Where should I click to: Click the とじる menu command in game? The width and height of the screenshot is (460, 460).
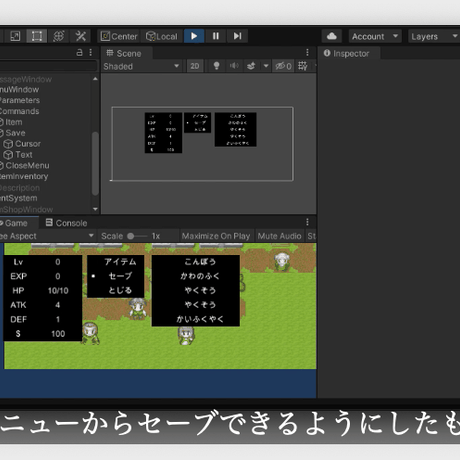tap(120, 290)
